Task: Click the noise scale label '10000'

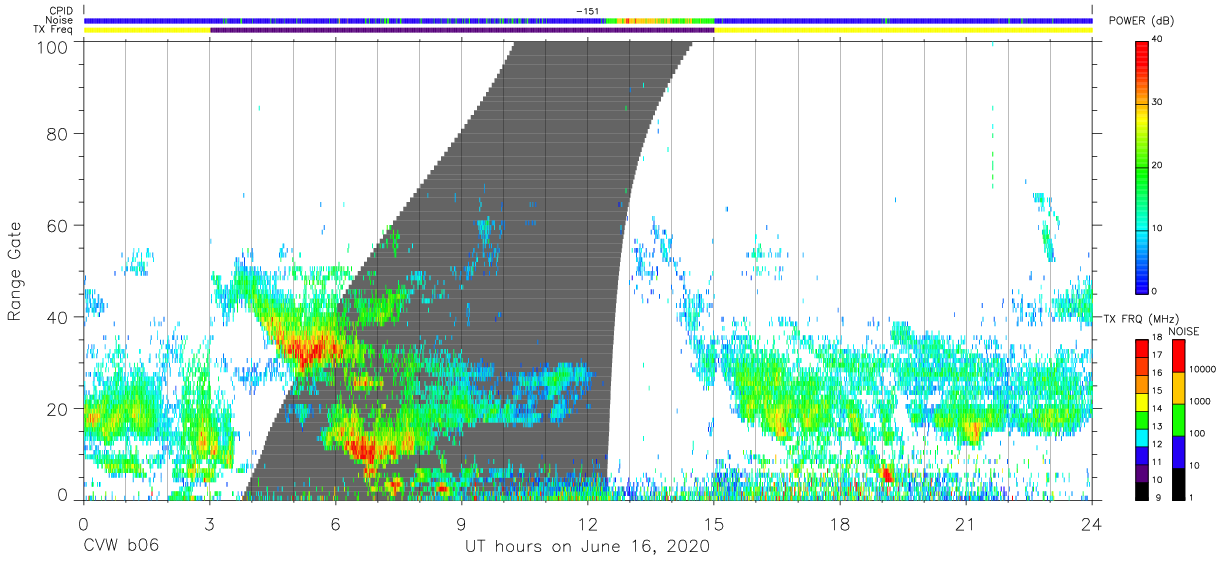Action: point(1201,369)
